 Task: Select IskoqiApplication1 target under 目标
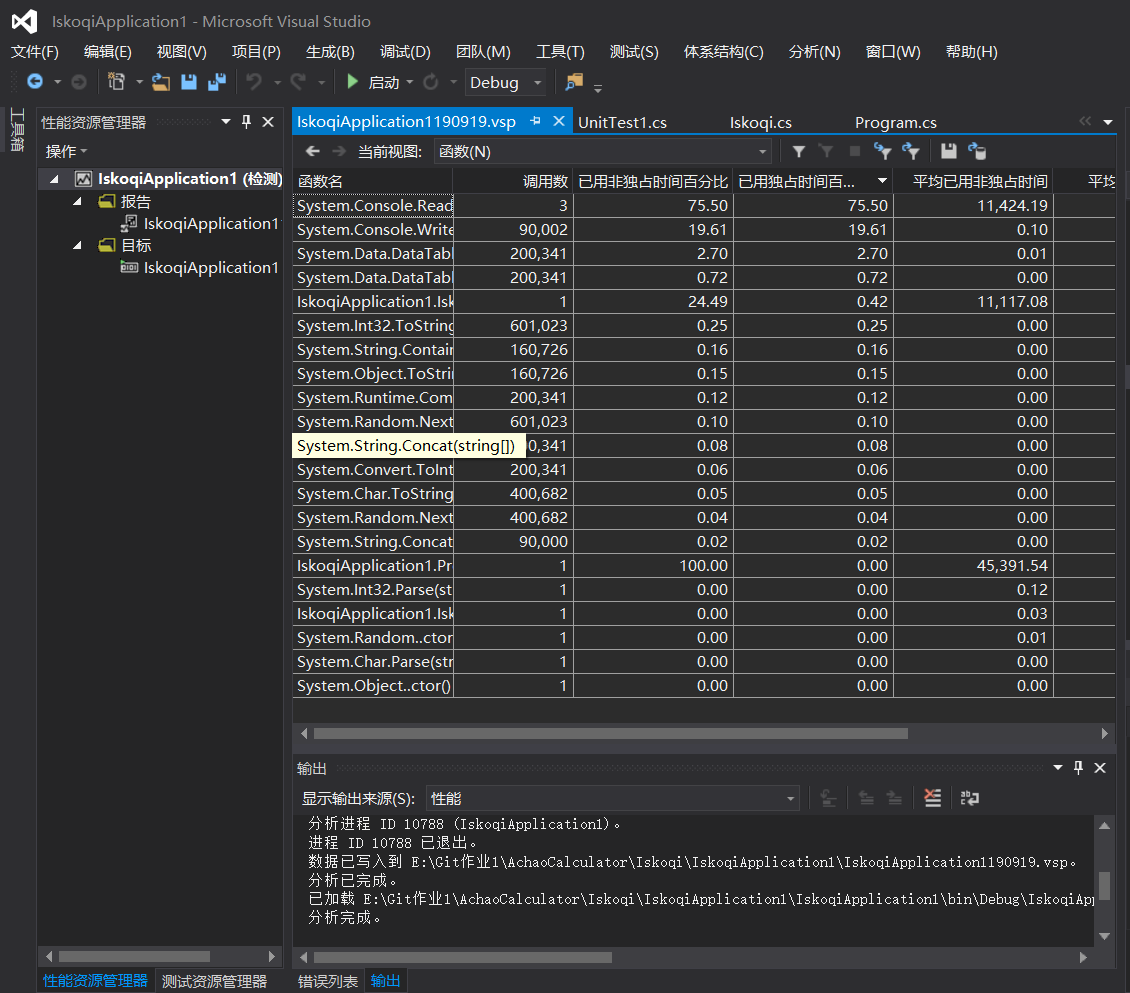pyautogui.click(x=210, y=267)
